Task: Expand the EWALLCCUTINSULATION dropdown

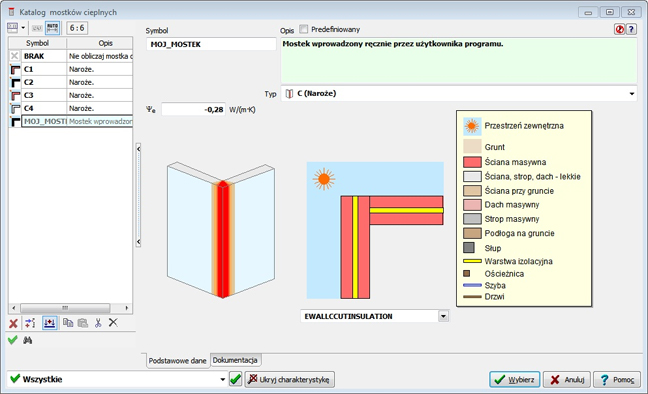Action: 443,317
